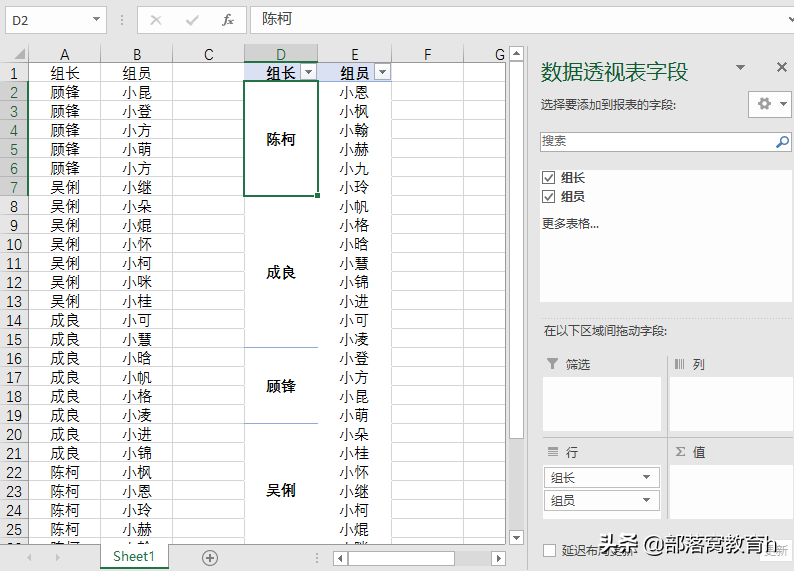
Task: Open the 组长 pivot filter dropdown in D1
Action: click(308, 72)
